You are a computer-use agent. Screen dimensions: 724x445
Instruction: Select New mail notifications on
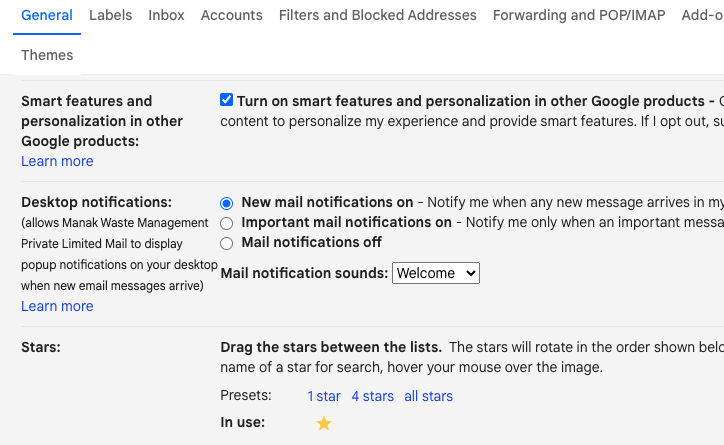(226, 203)
